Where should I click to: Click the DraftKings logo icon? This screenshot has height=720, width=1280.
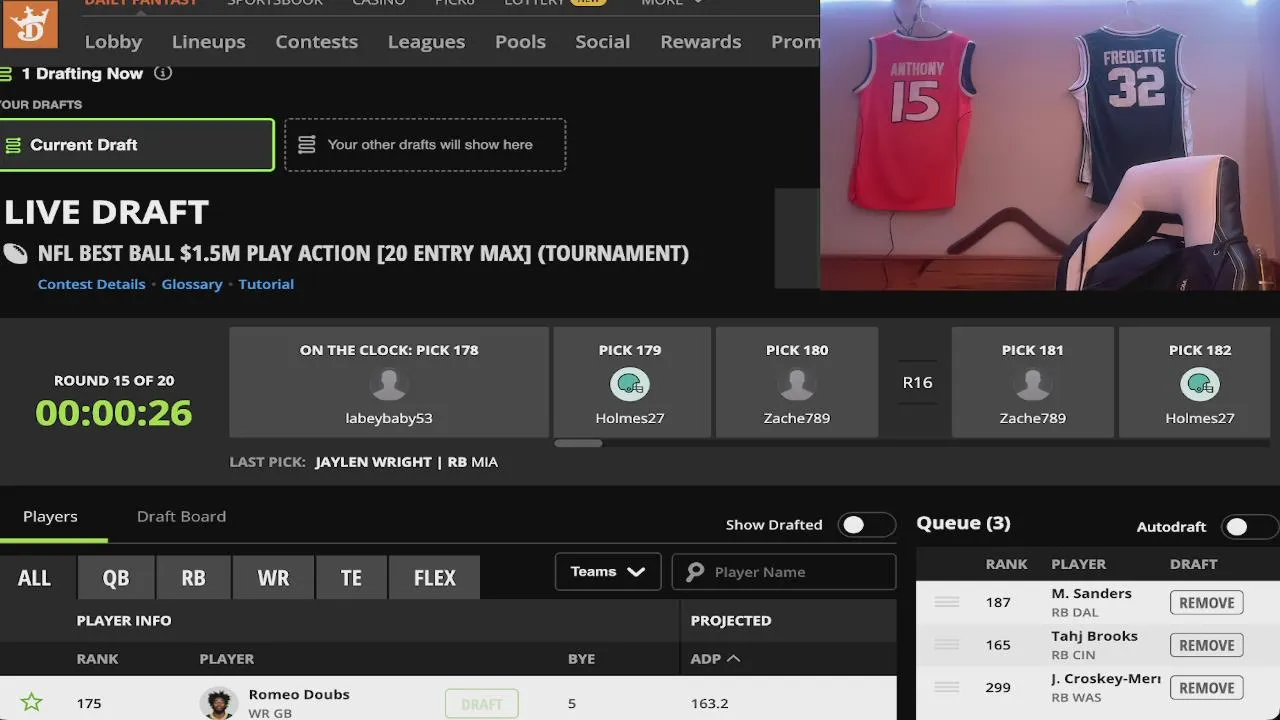(30, 24)
